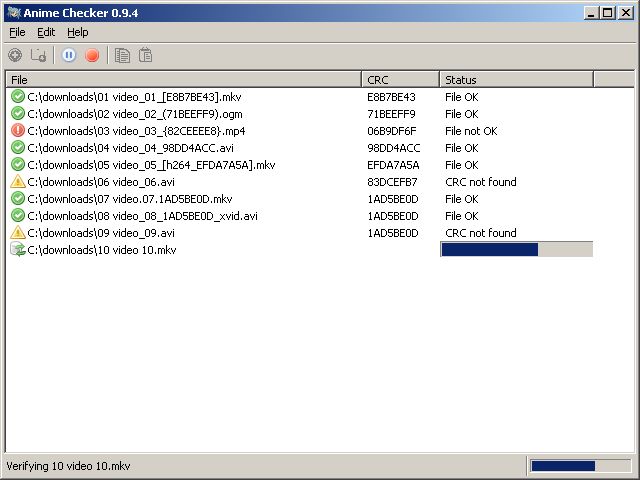Sort list by the File column header
Image resolution: width=640 pixels, height=480 pixels.
tap(184, 80)
